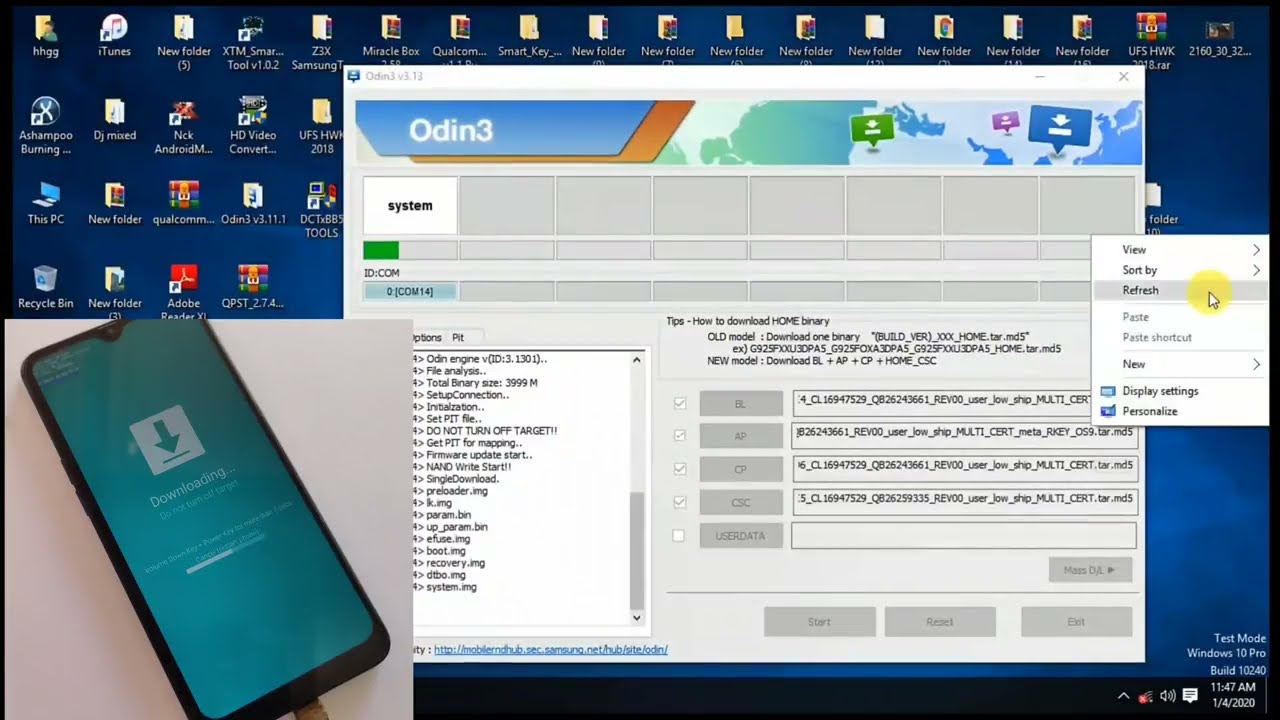Select the Smart_Key folder icon
The image size is (1280, 720).
529,35
